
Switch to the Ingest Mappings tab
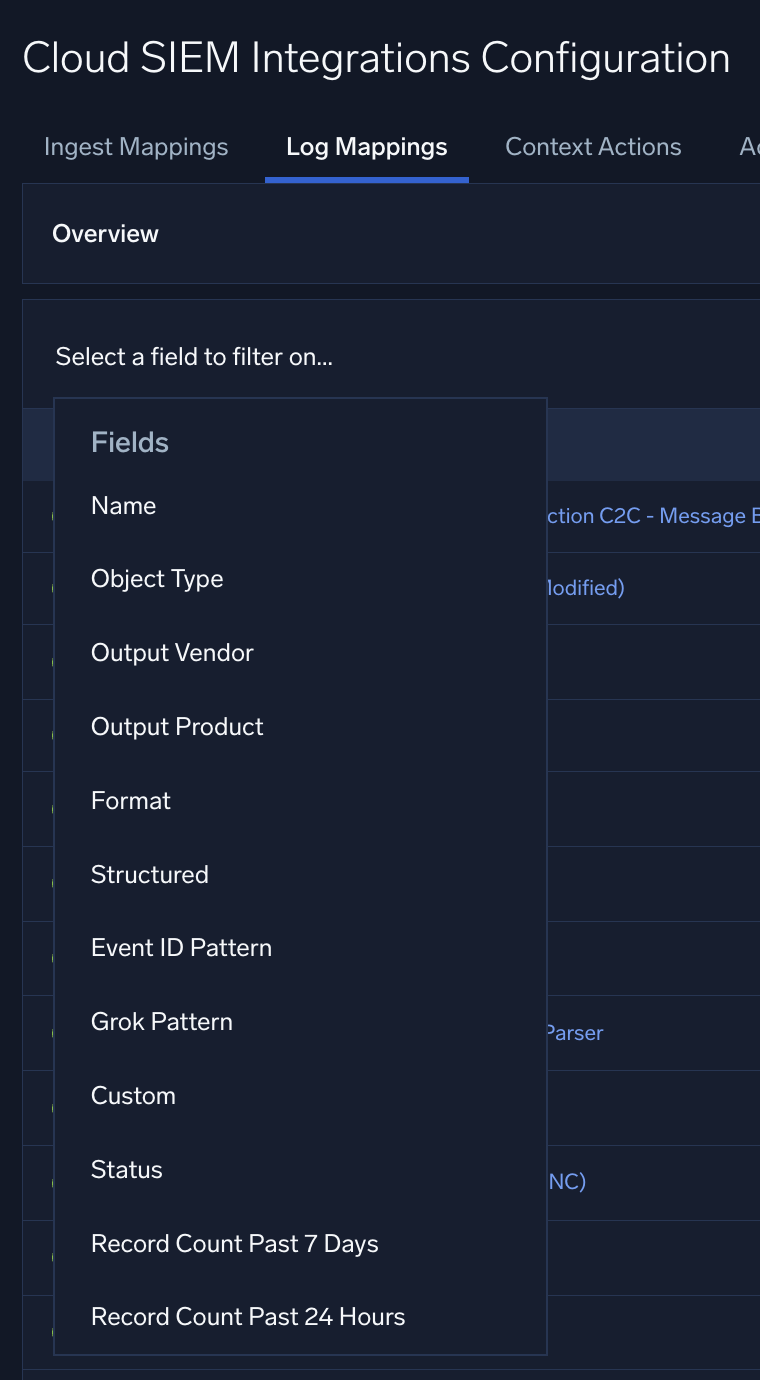[x=135, y=146]
